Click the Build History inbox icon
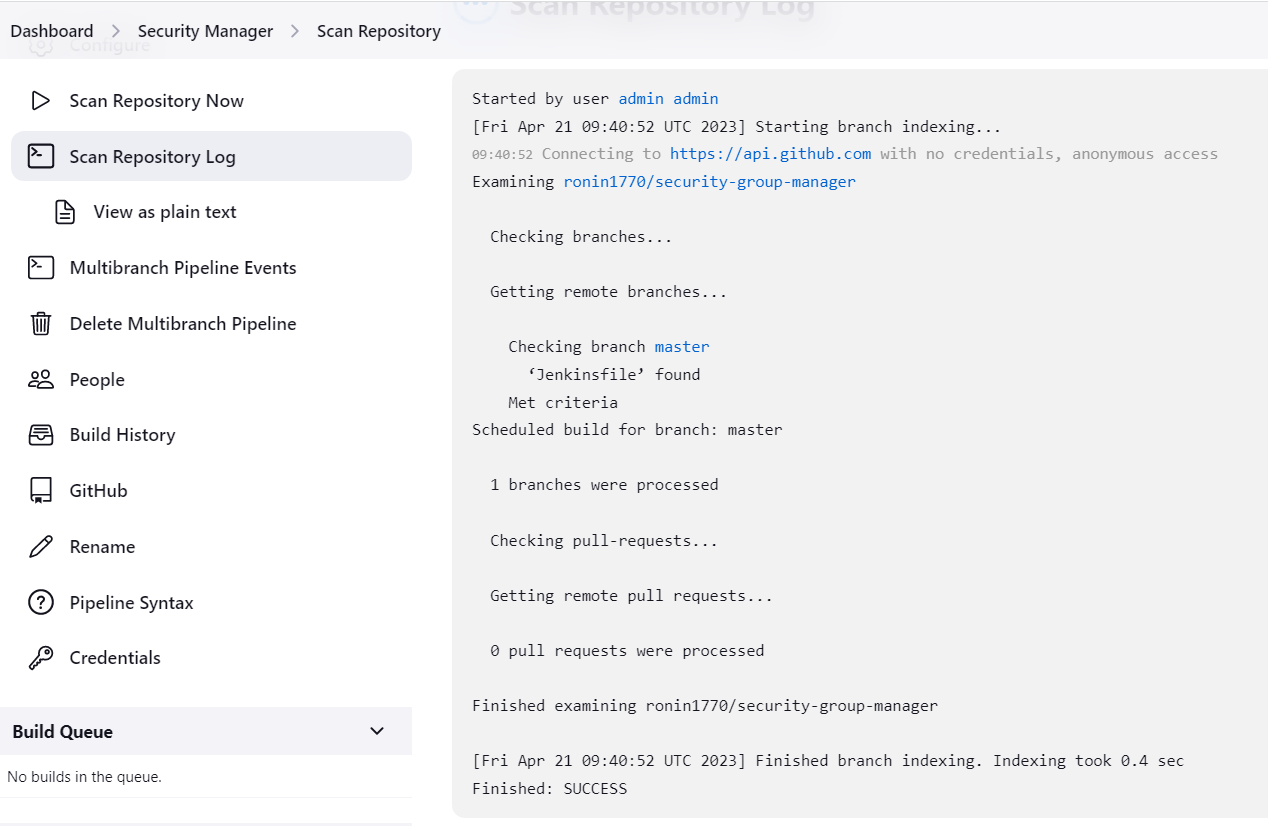The height and width of the screenshot is (826, 1268). [40, 435]
